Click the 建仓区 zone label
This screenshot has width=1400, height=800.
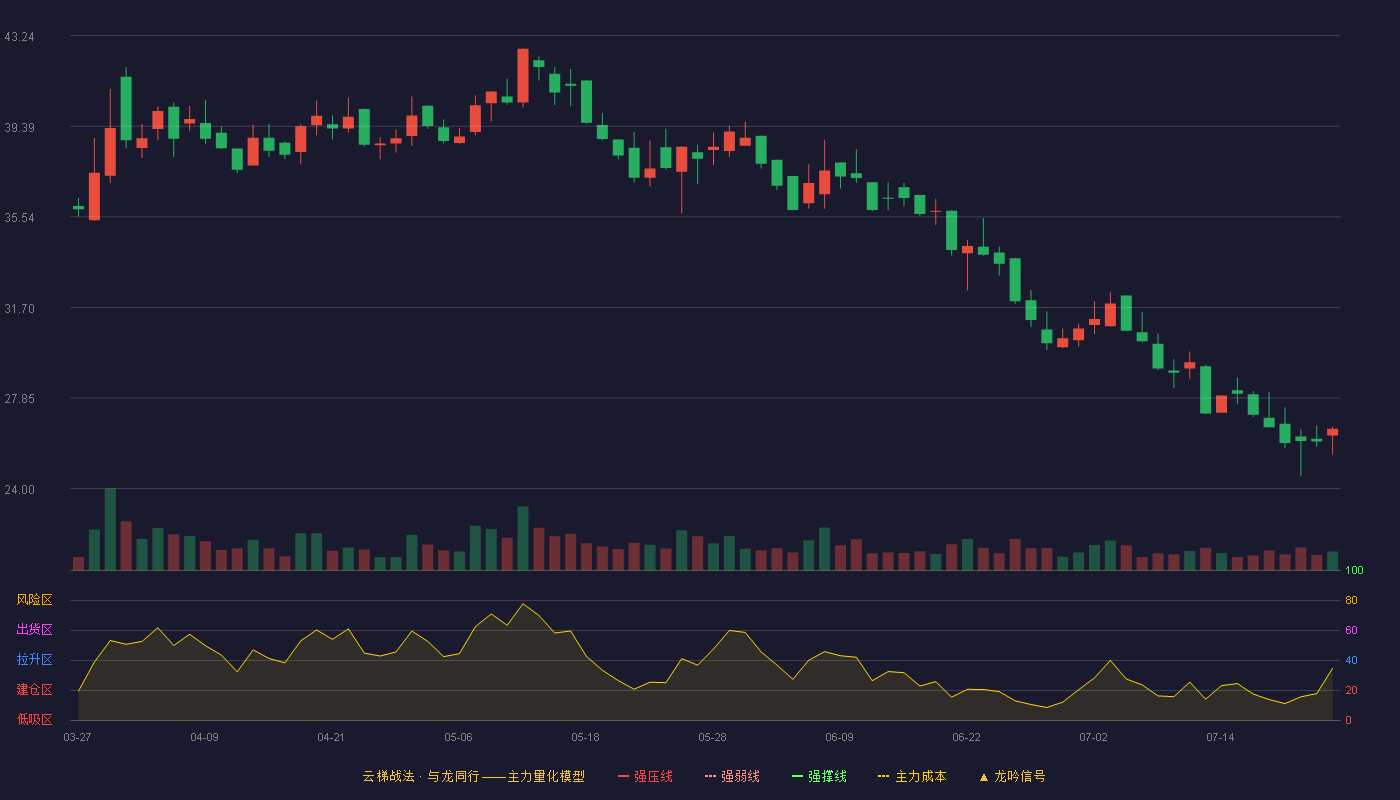(34, 690)
